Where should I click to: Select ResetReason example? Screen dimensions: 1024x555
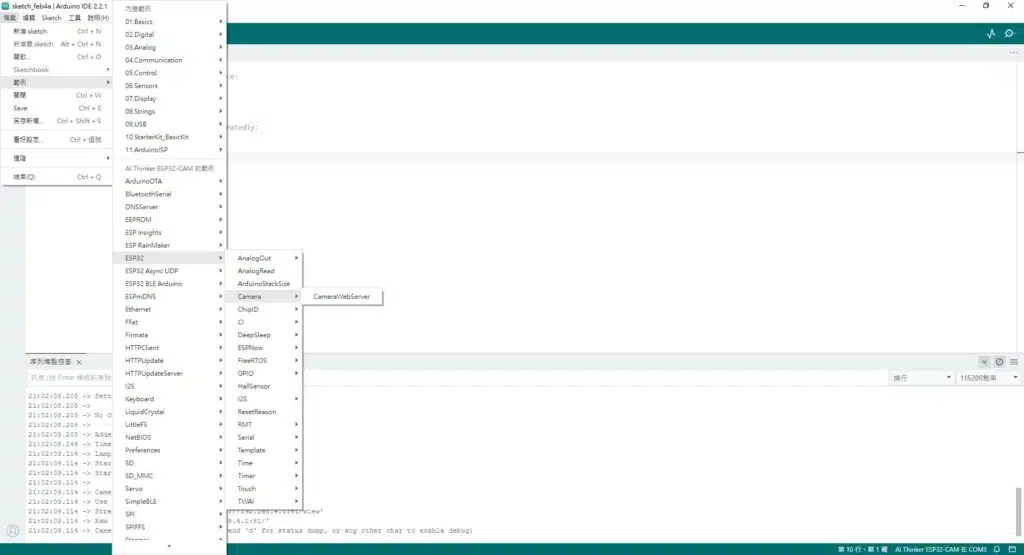[264, 412]
